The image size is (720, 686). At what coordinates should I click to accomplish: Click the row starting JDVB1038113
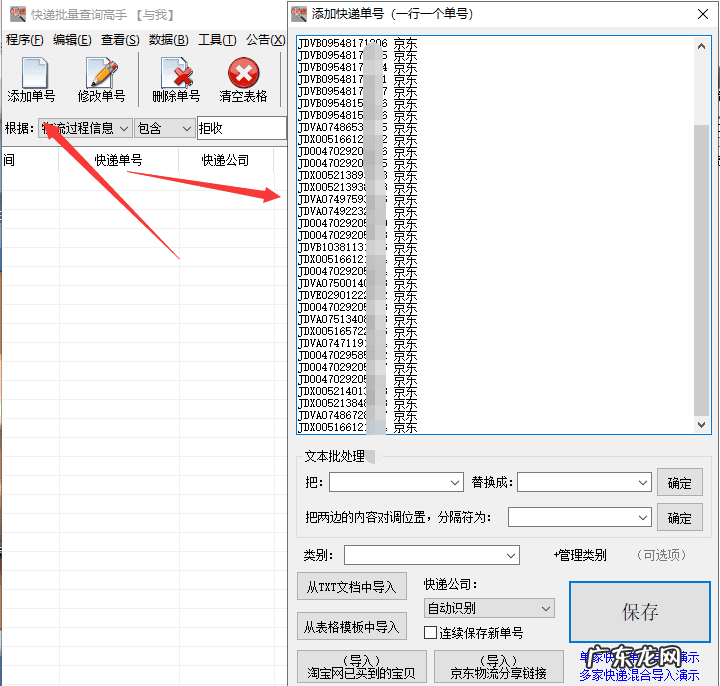358,247
